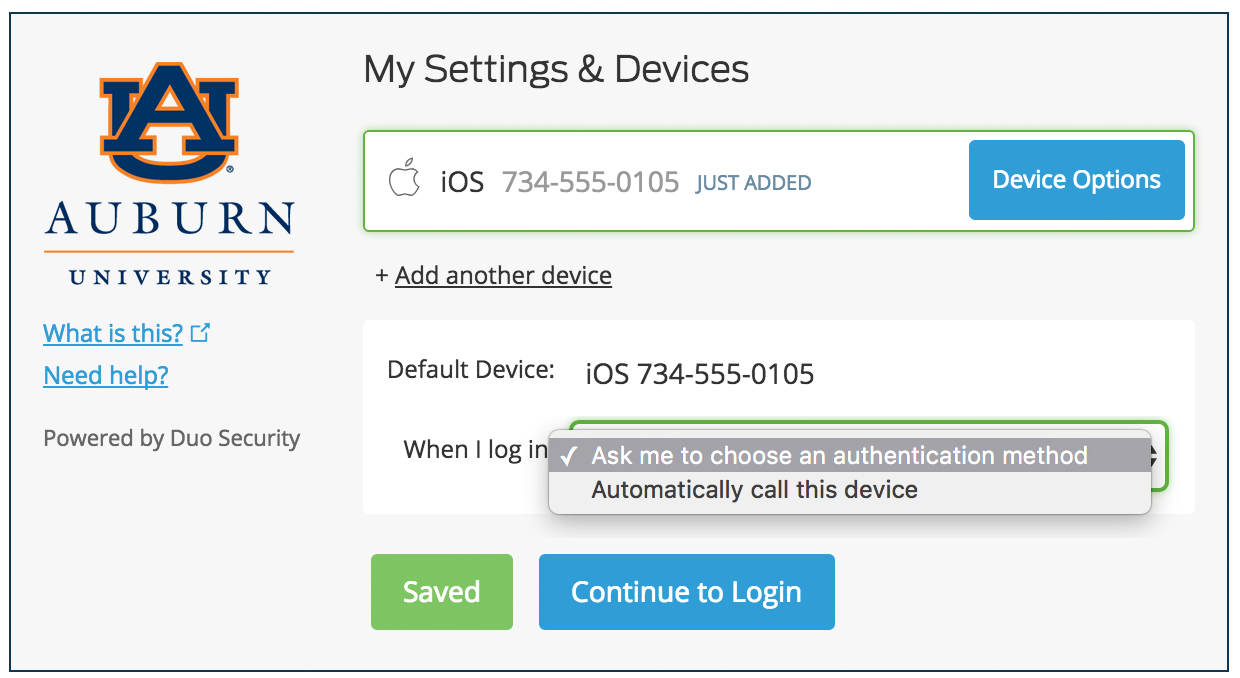The image size is (1240, 678).
Task: Open Device Options for the iOS device
Action: click(x=1076, y=180)
